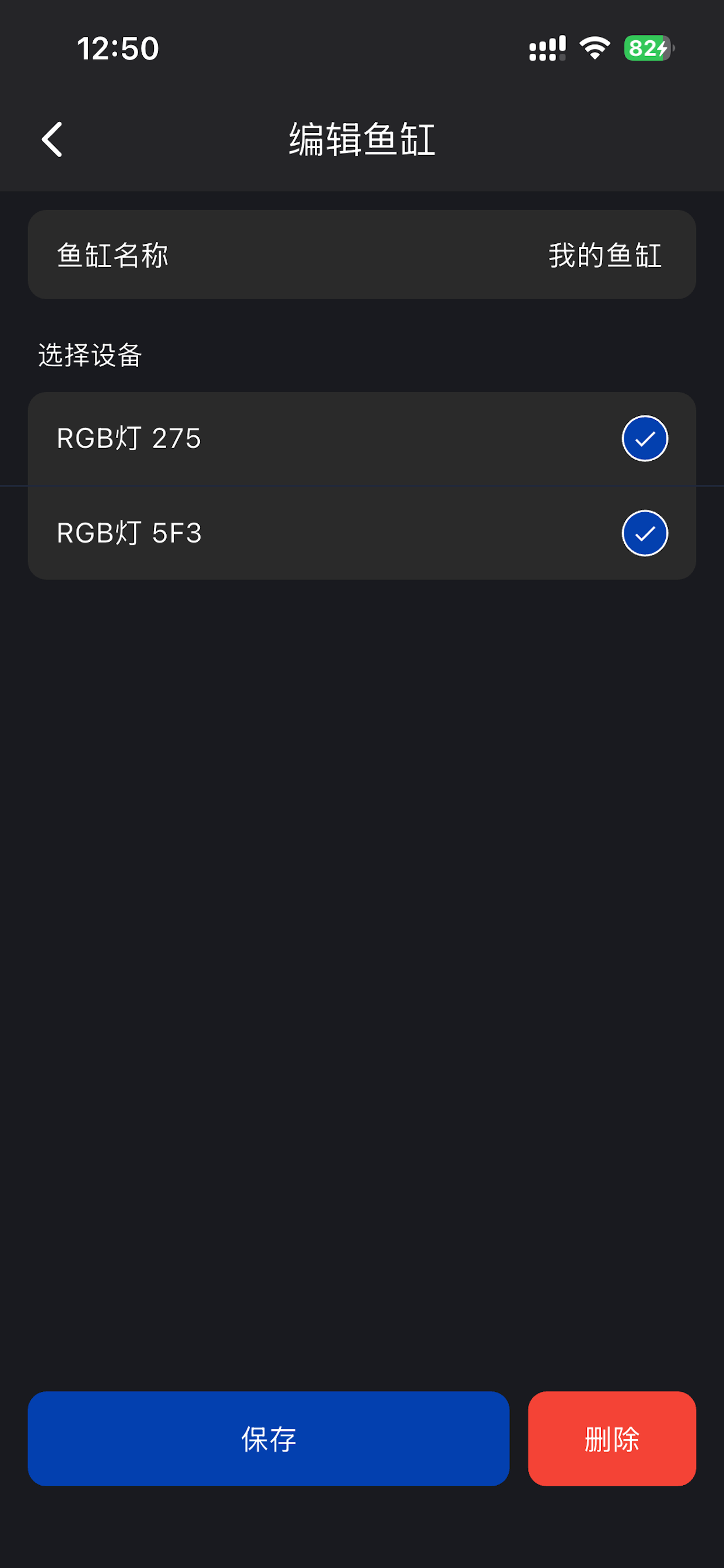The height and width of the screenshot is (1568, 724).
Task: Uncheck the RGB灯 275 blue checkmark
Action: tap(644, 438)
